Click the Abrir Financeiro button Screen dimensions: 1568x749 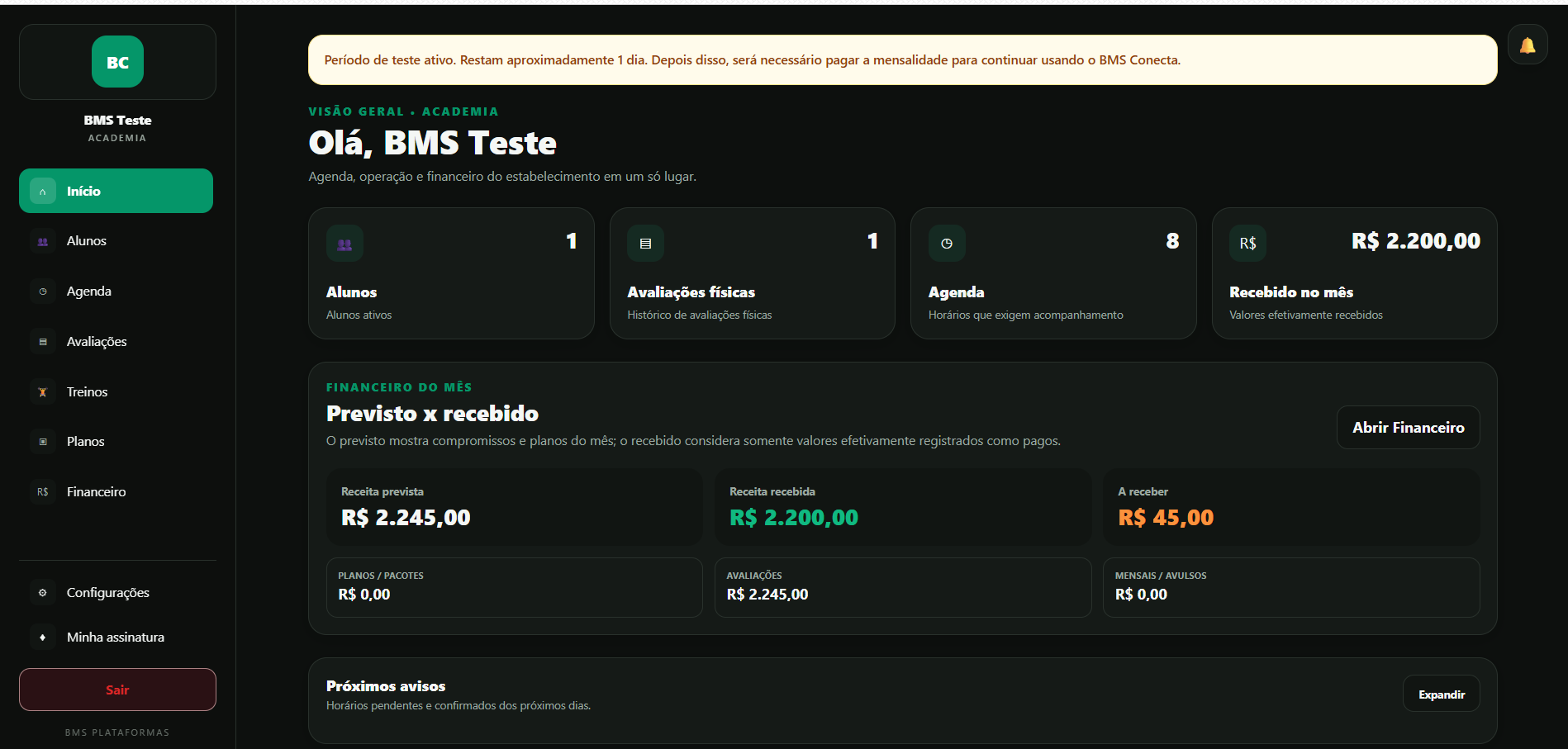click(x=1409, y=428)
